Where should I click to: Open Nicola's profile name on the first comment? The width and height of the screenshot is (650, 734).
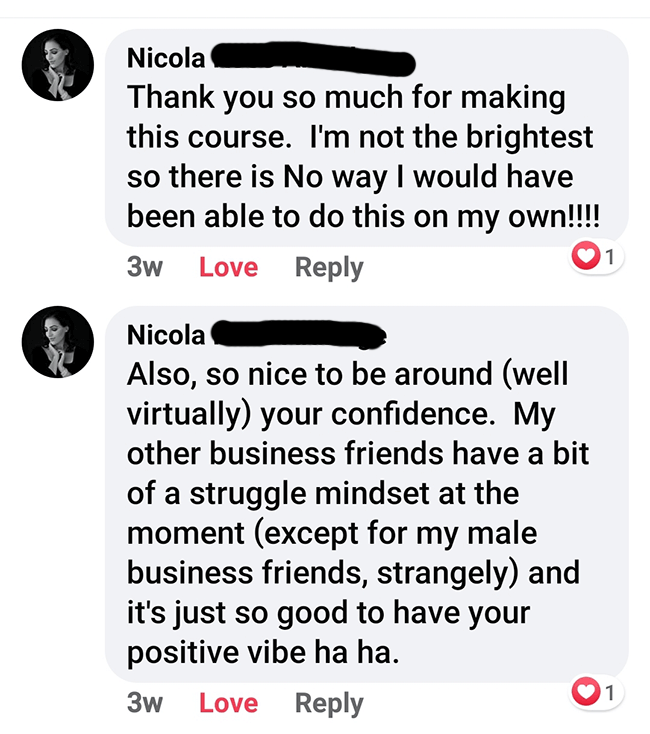pyautogui.click(x=166, y=59)
